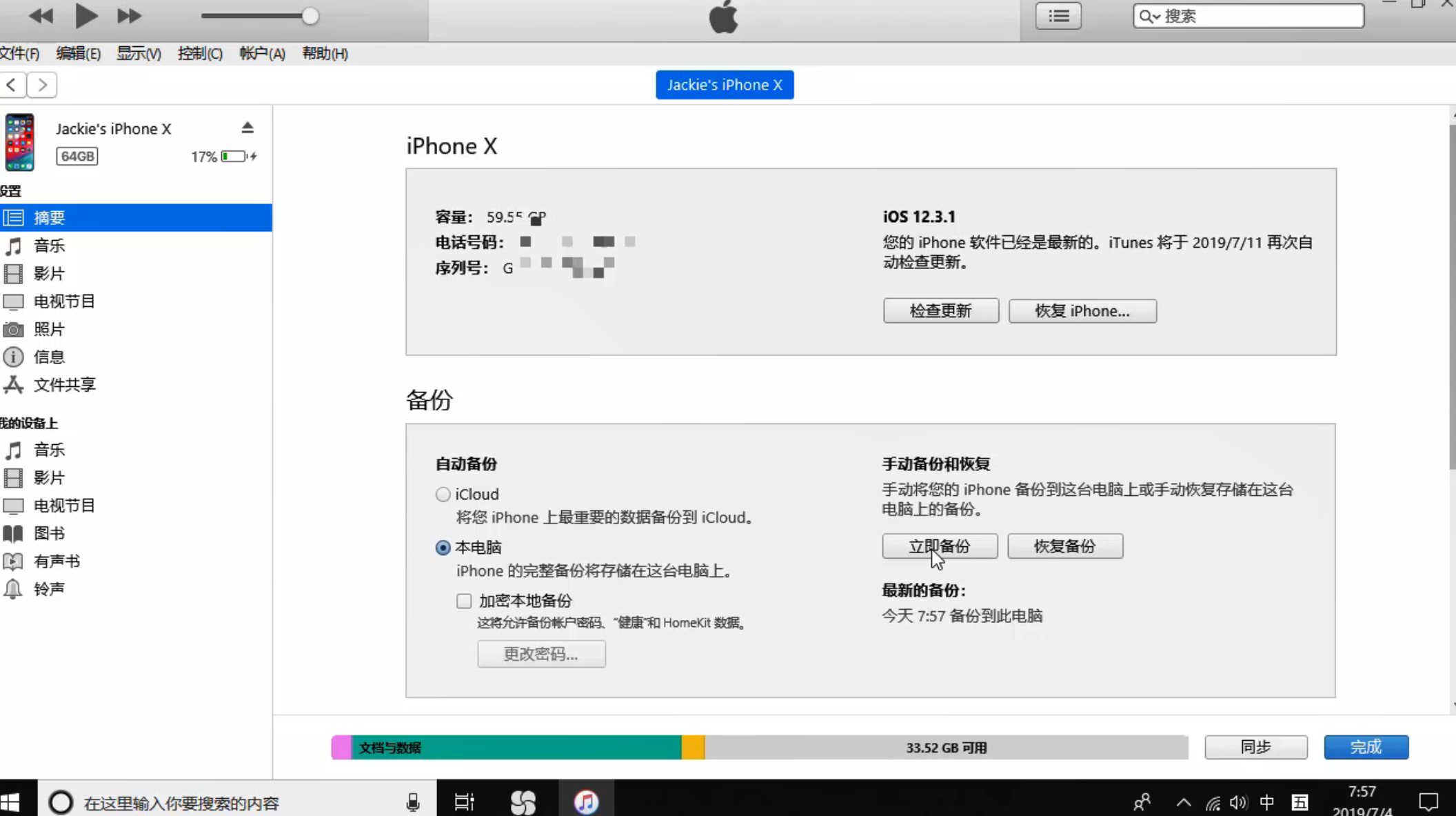Click the 立即备份 button
Image resolution: width=1456 pixels, height=816 pixels.
940,546
